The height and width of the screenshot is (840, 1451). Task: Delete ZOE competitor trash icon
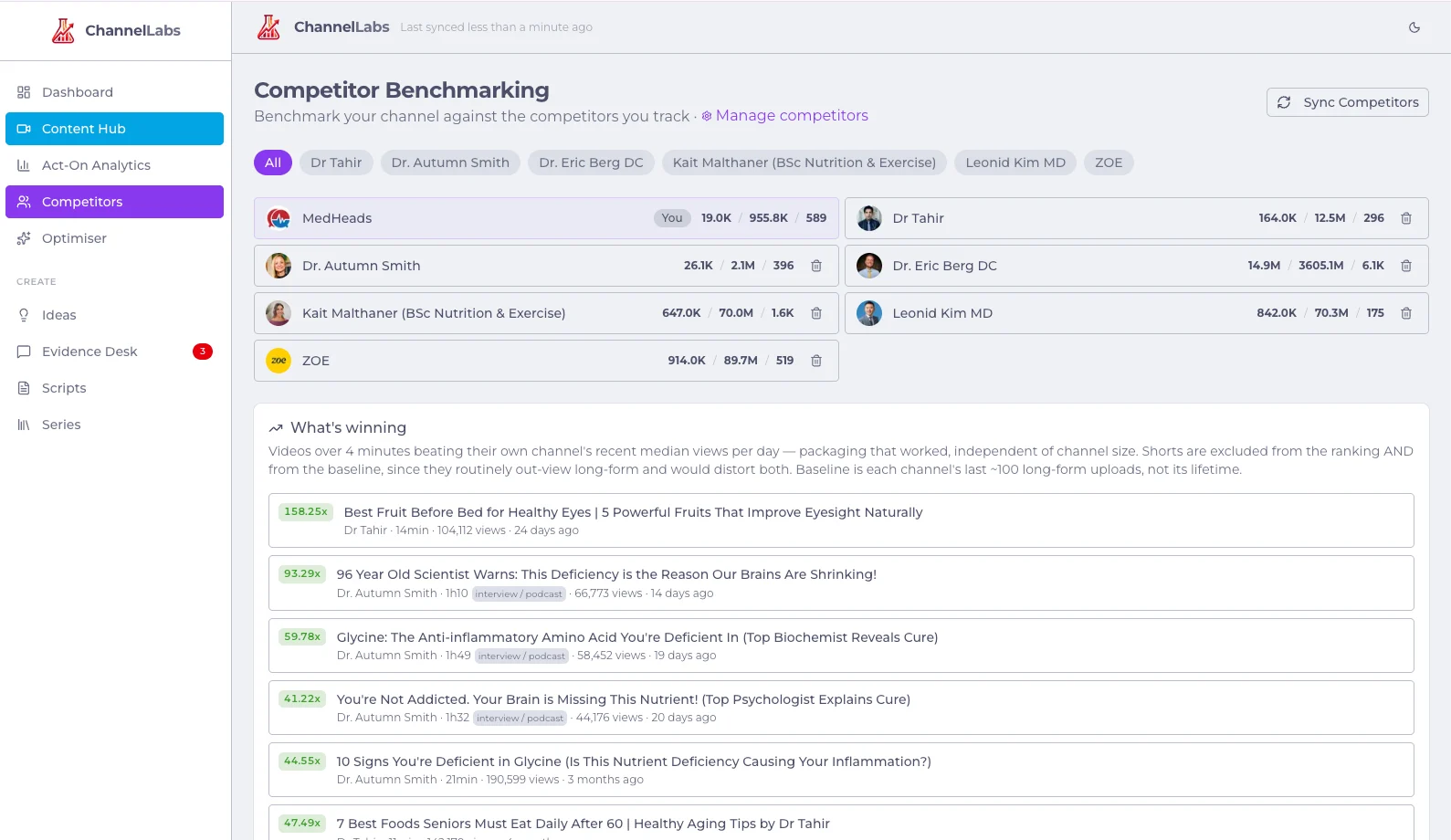816,361
